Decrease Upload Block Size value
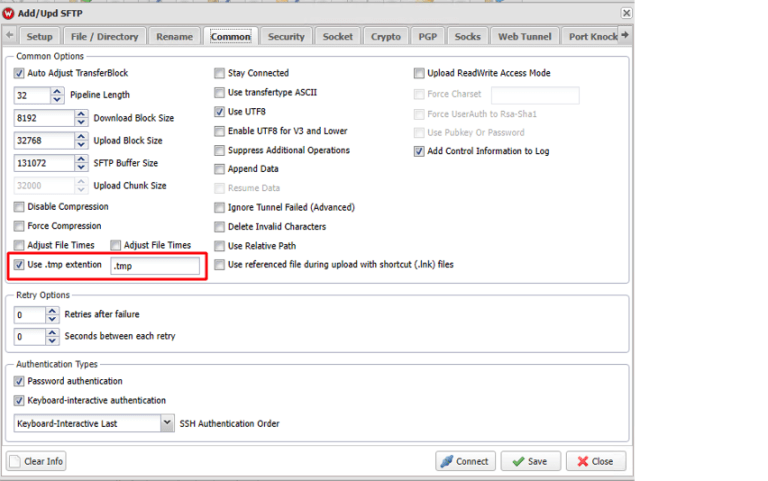 pyautogui.click(x=81, y=144)
